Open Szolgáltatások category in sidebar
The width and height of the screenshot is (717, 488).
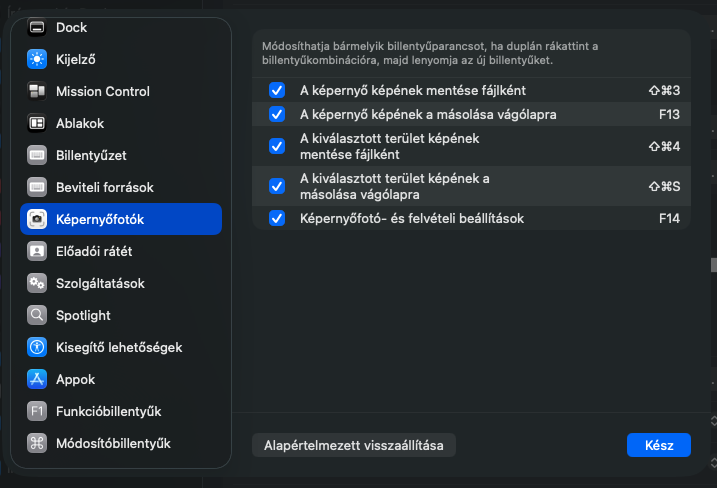[x=100, y=283]
